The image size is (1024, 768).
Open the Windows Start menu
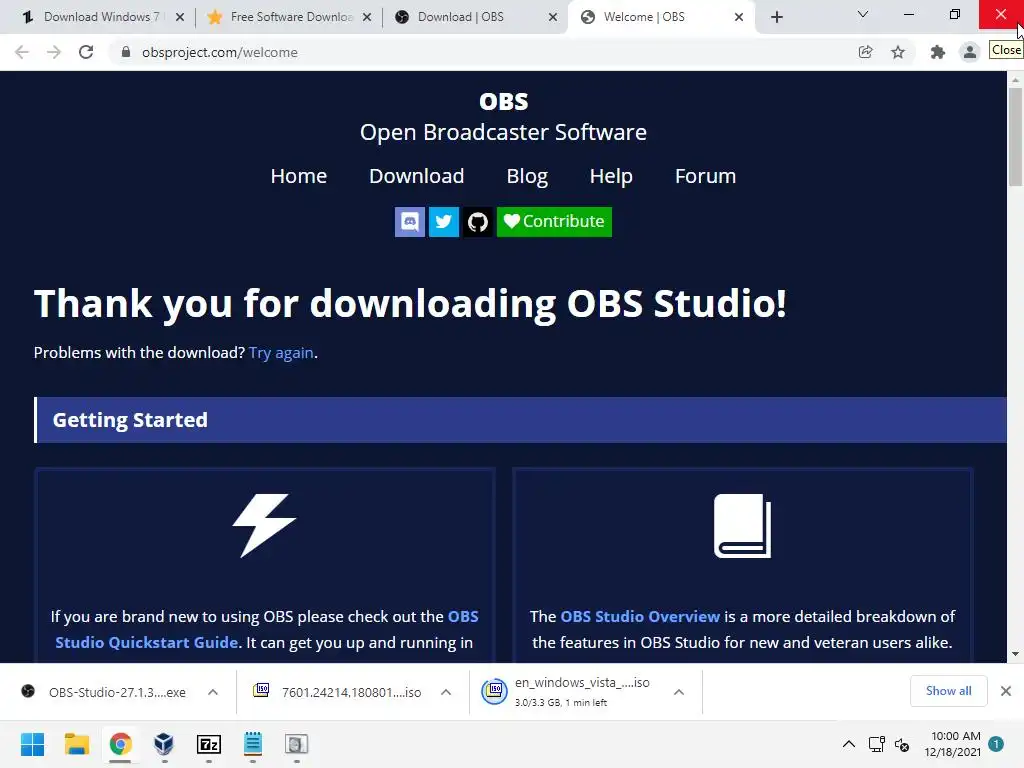click(33, 744)
